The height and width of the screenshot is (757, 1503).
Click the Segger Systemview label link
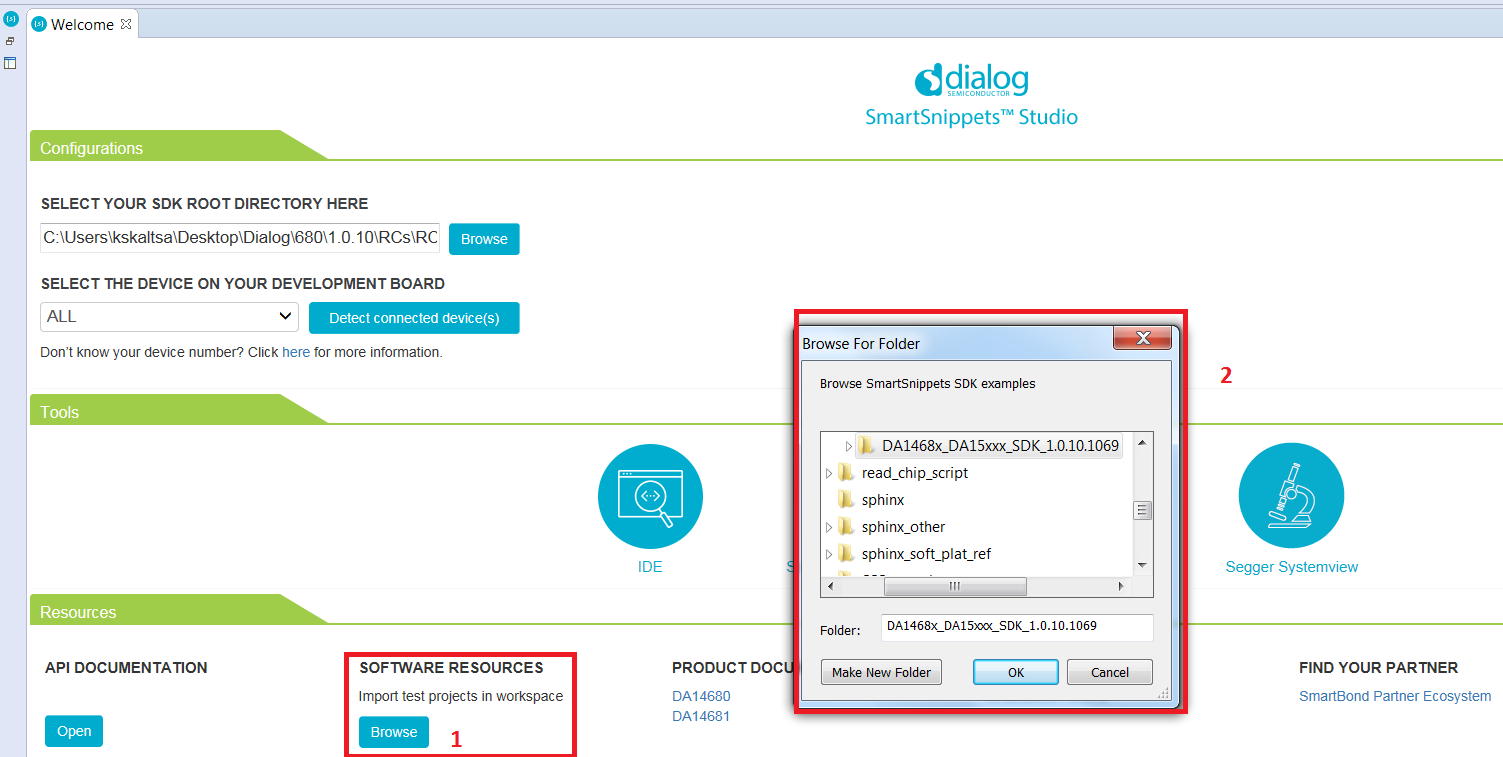[1292, 567]
